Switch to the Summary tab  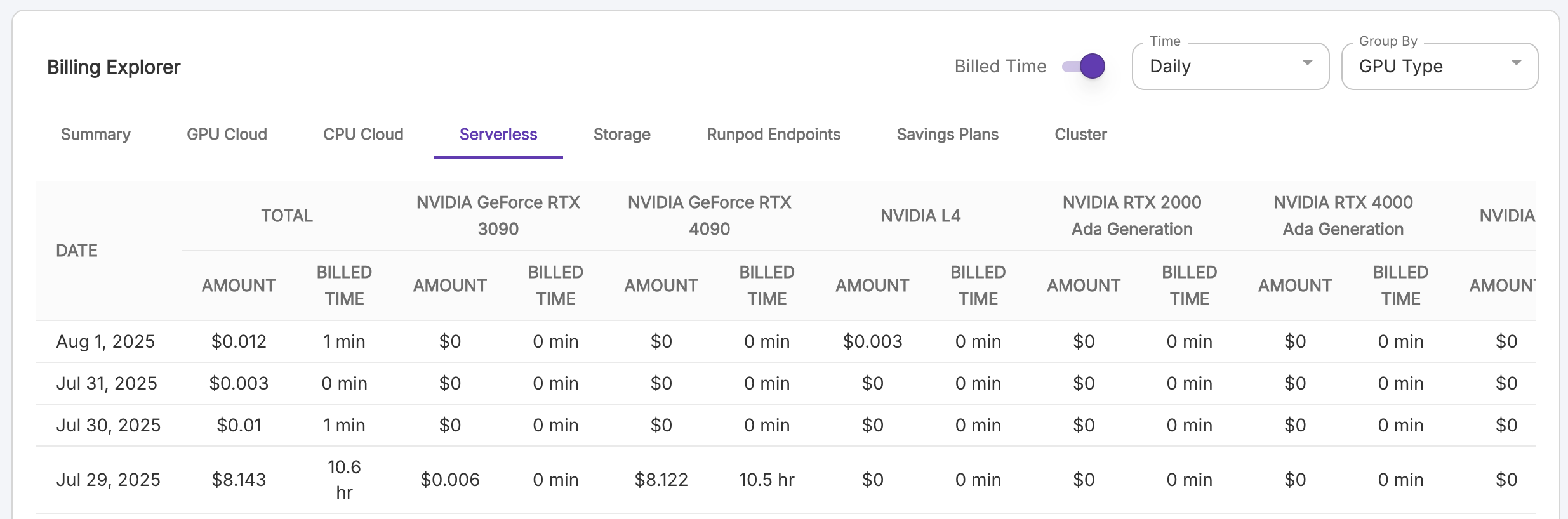pos(96,135)
